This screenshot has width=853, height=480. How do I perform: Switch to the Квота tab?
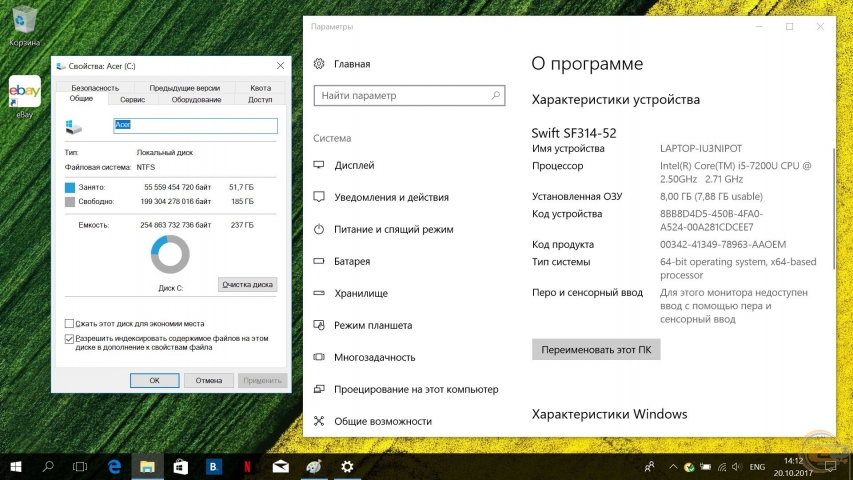pos(261,88)
